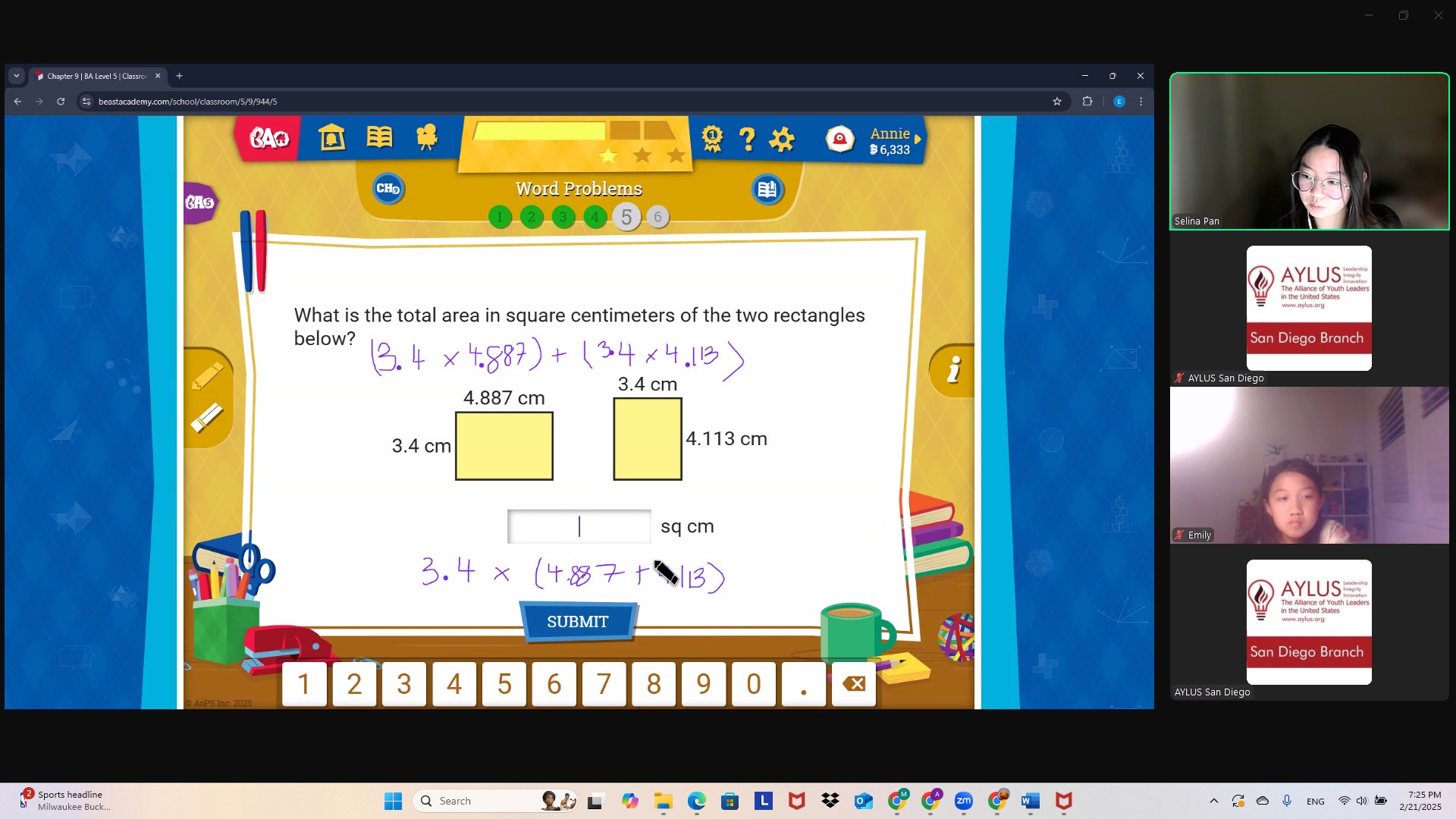Open Word from the taskbar
The width and height of the screenshot is (1456, 819).
point(1030,801)
